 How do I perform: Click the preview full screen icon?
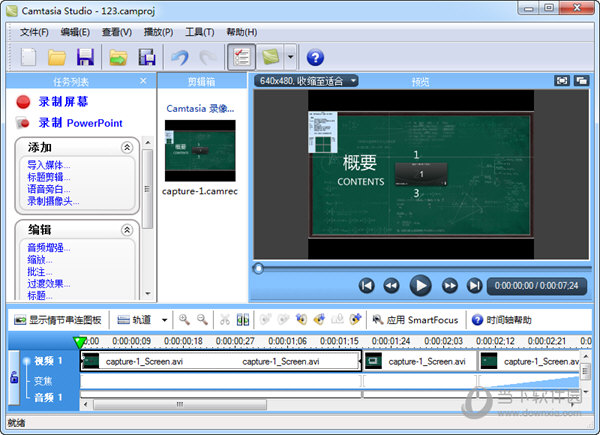562,81
